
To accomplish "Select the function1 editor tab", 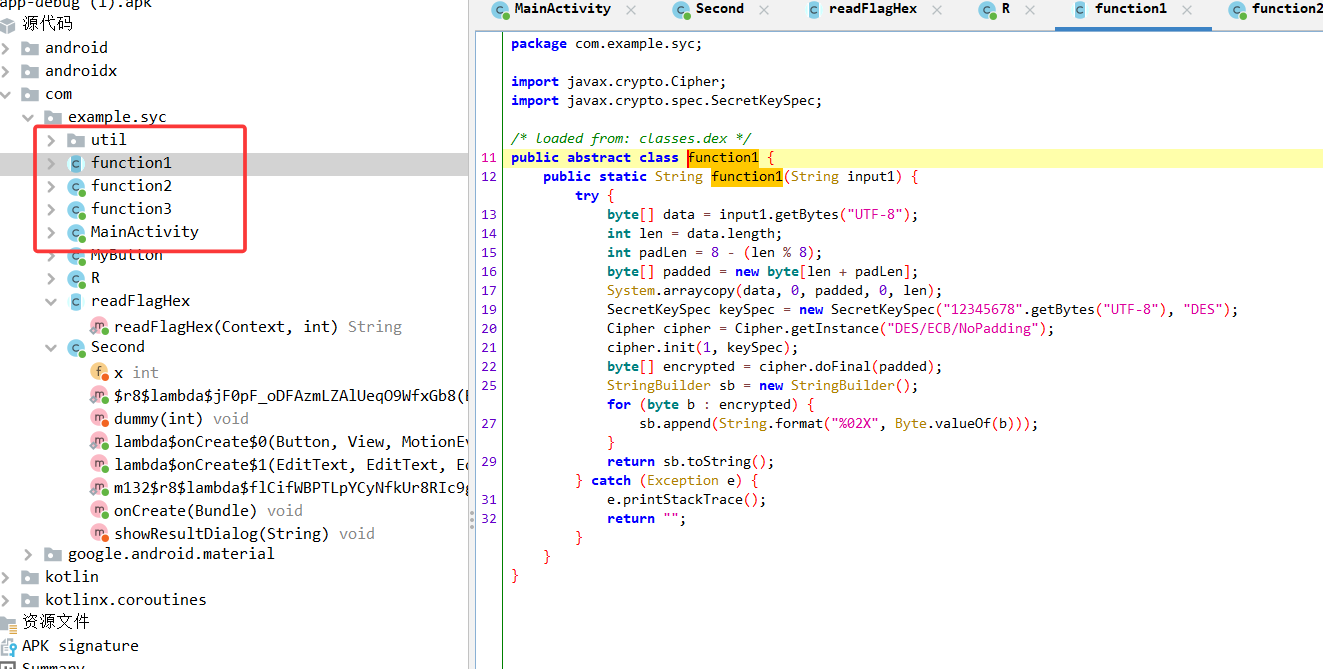I will pos(1130,9).
